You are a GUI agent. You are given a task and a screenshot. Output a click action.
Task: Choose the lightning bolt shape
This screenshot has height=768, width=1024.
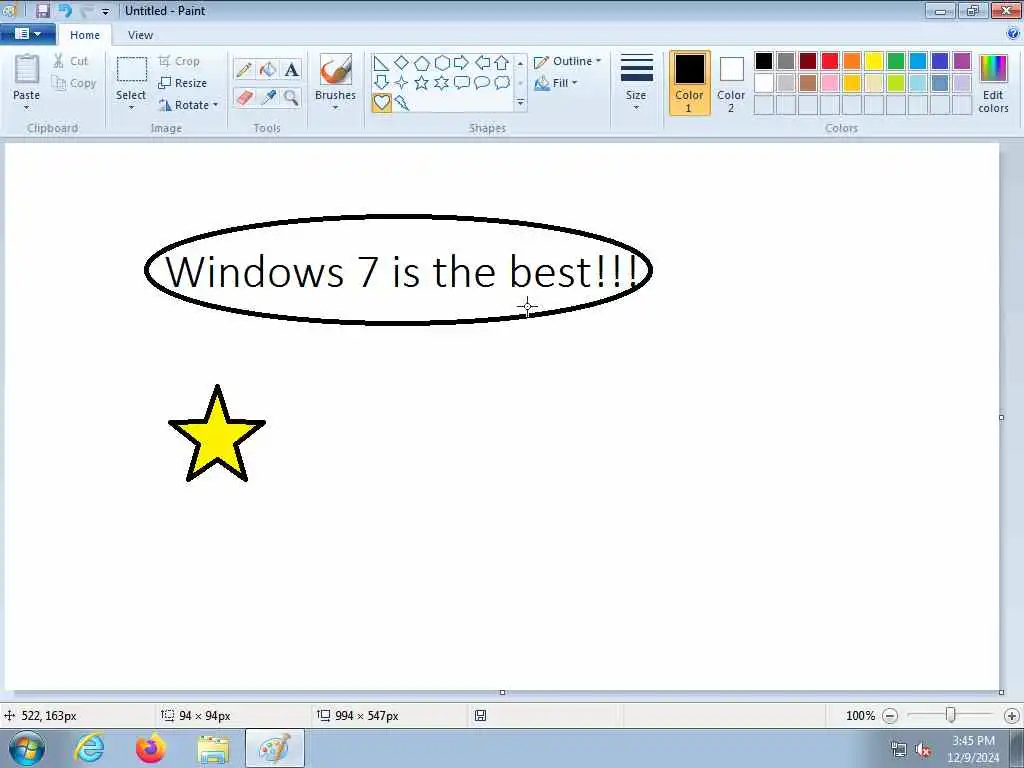click(x=402, y=103)
